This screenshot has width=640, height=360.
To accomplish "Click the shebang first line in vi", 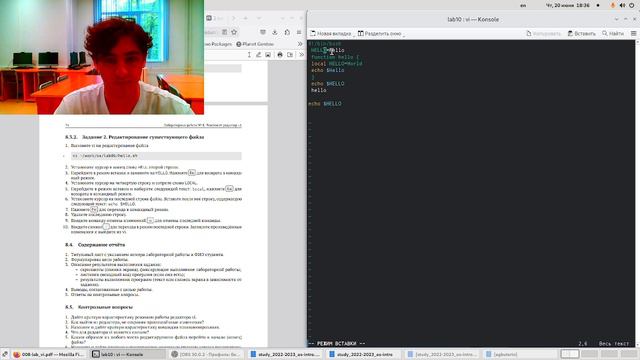I will tap(325, 44).
